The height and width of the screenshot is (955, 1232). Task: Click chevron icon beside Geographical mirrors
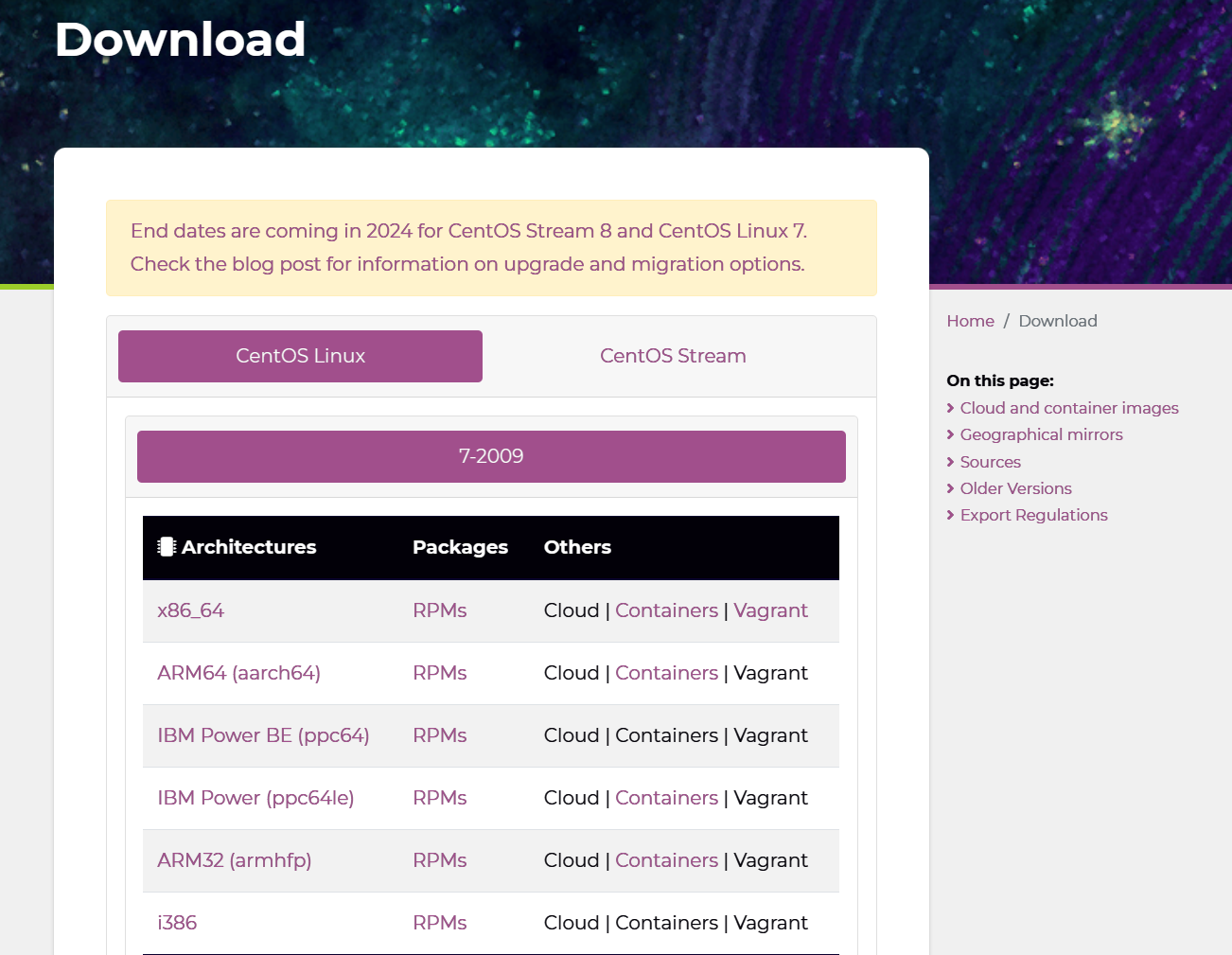pos(950,434)
